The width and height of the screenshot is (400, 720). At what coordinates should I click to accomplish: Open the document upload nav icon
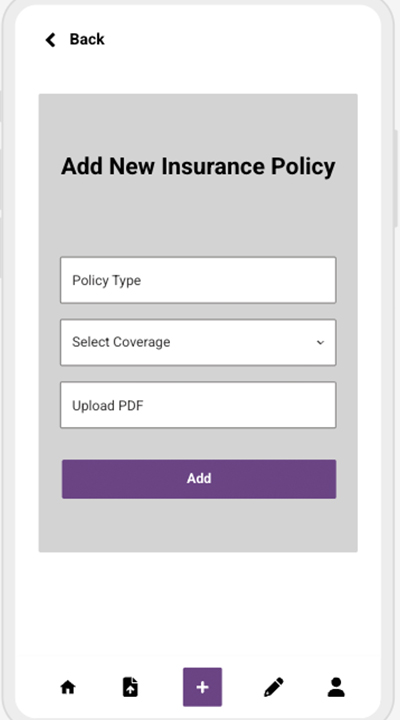(130, 687)
